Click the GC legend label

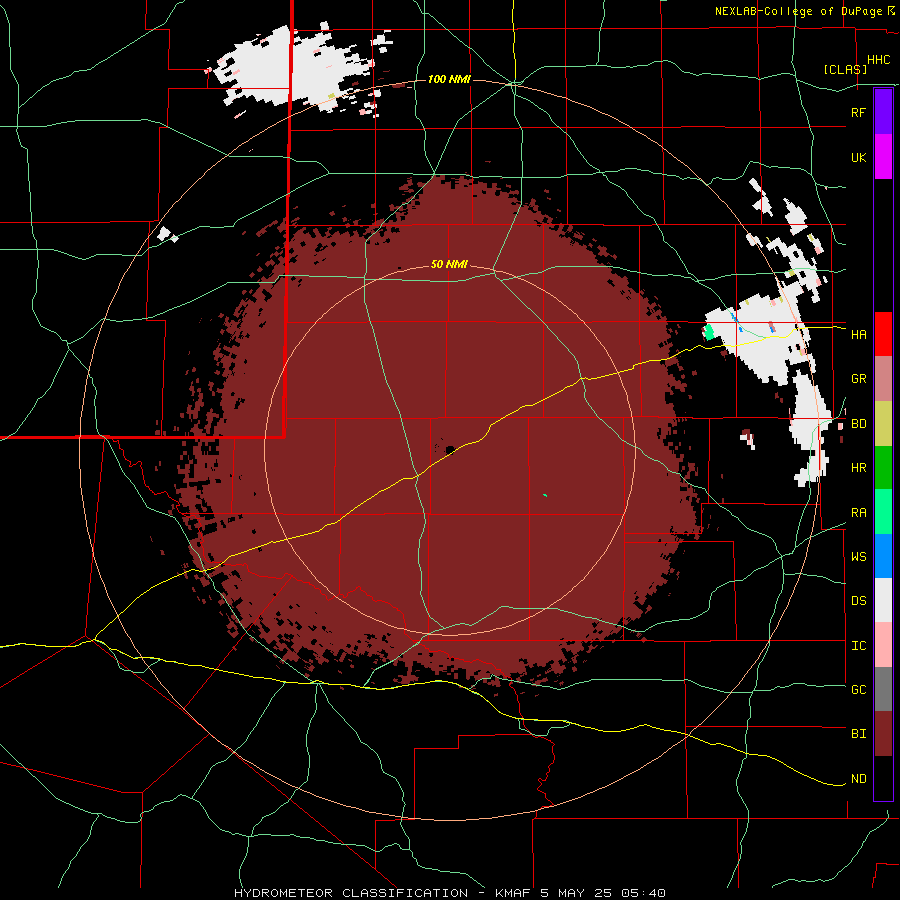point(859,690)
